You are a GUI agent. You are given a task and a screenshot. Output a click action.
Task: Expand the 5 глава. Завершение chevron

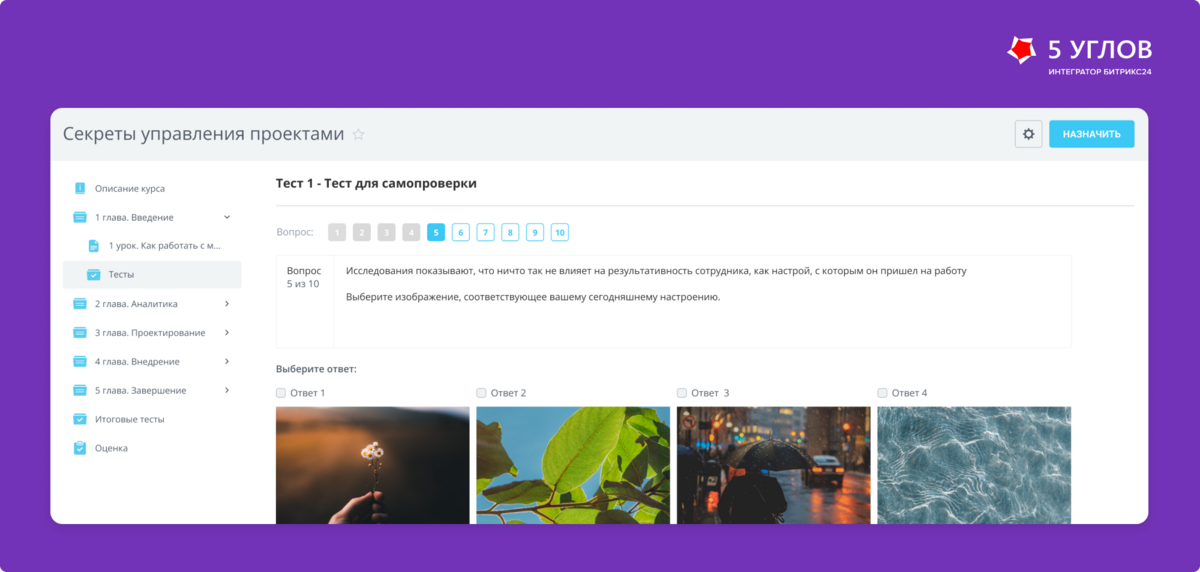pyautogui.click(x=227, y=391)
